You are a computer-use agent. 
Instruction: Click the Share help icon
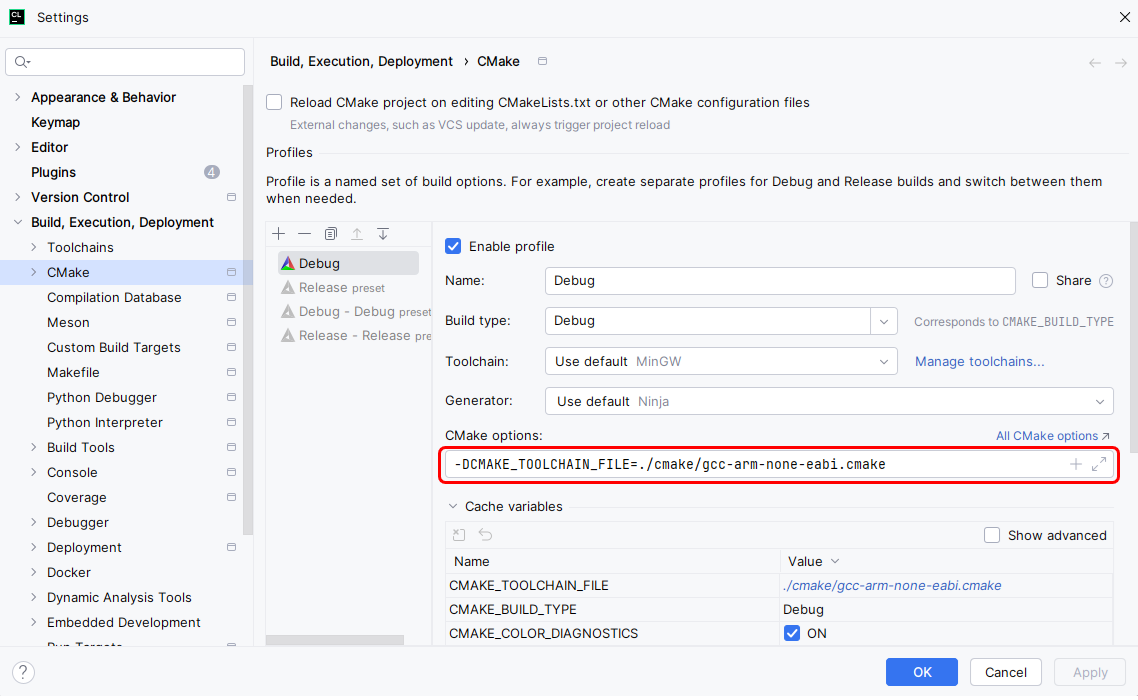coord(1106,281)
